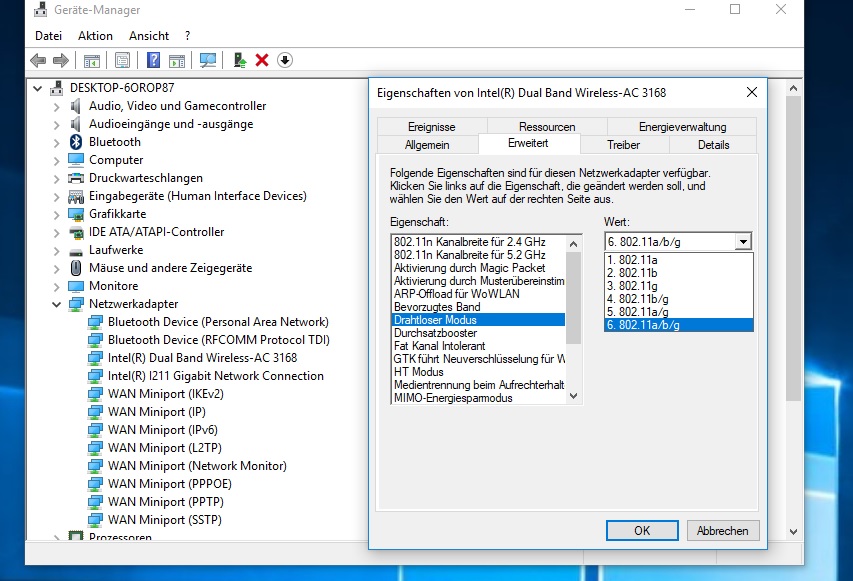Viewport: 853px width, 581px height.
Task: Click the Abbrechen button
Action: (722, 530)
